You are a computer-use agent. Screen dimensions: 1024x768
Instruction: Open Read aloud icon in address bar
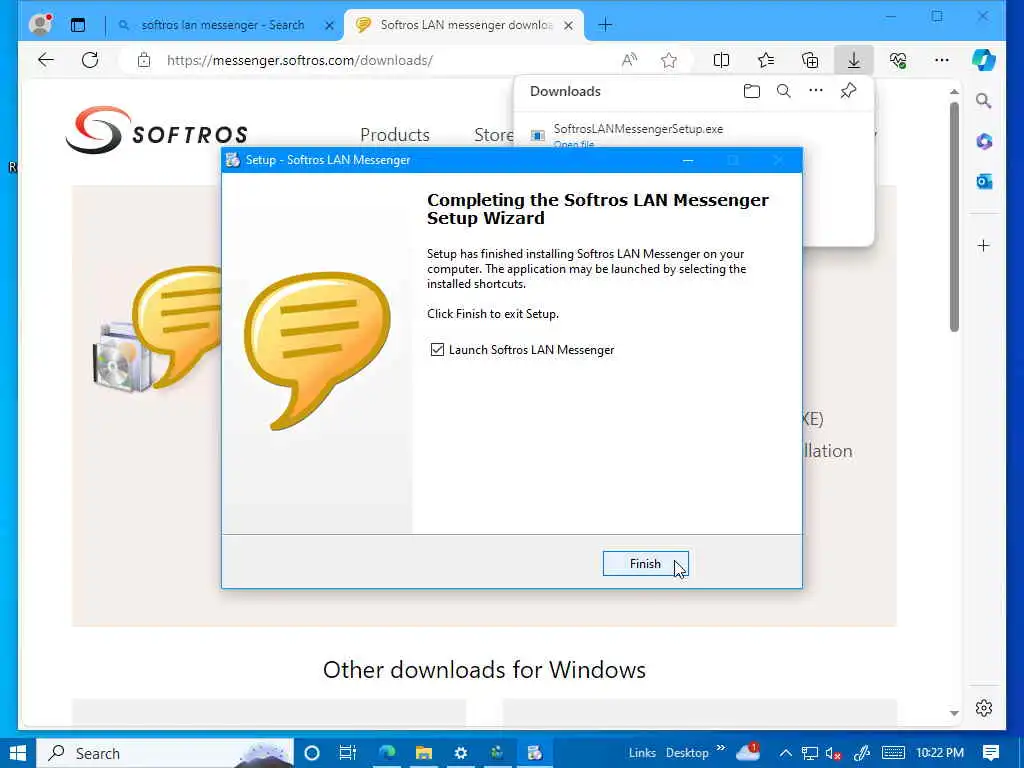(x=629, y=60)
